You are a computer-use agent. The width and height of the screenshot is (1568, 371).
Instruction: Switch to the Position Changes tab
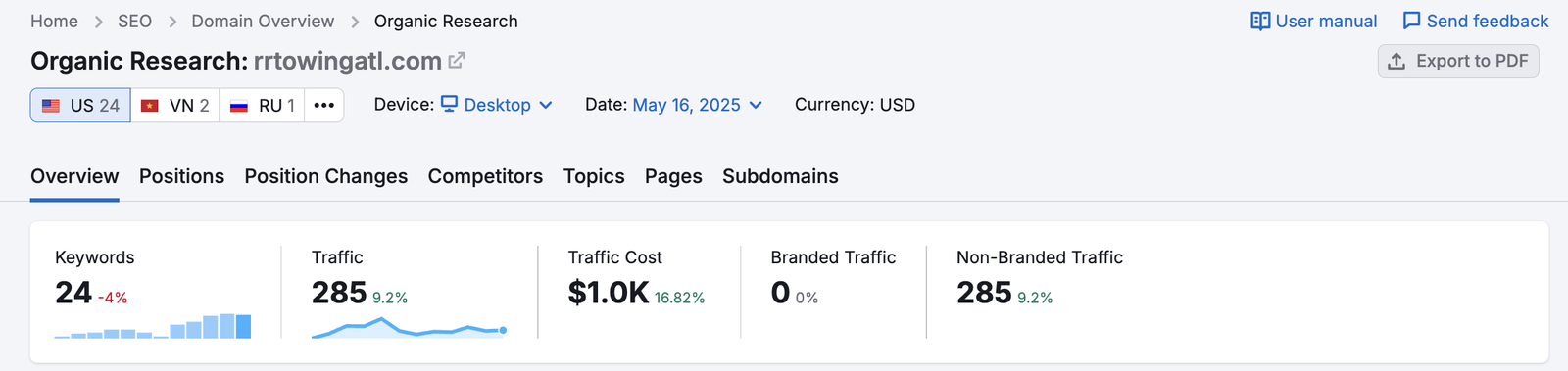click(326, 176)
